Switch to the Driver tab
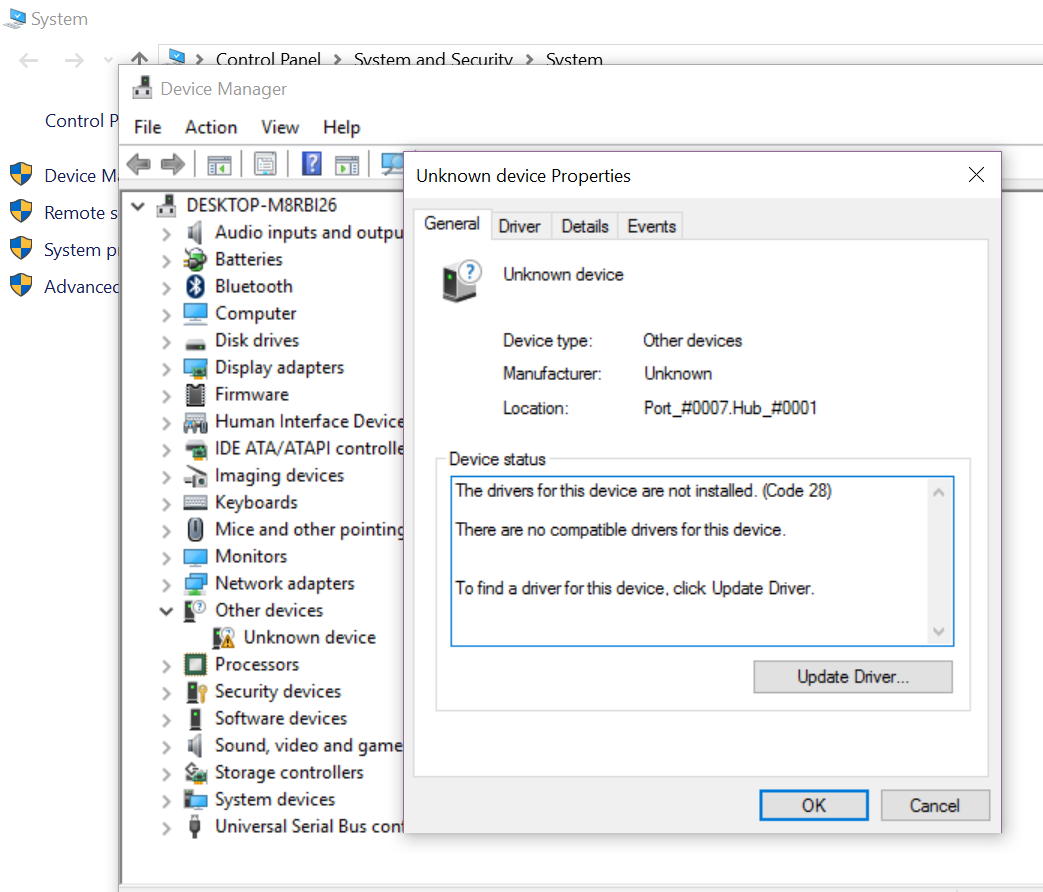The image size is (1043, 892). click(520, 226)
